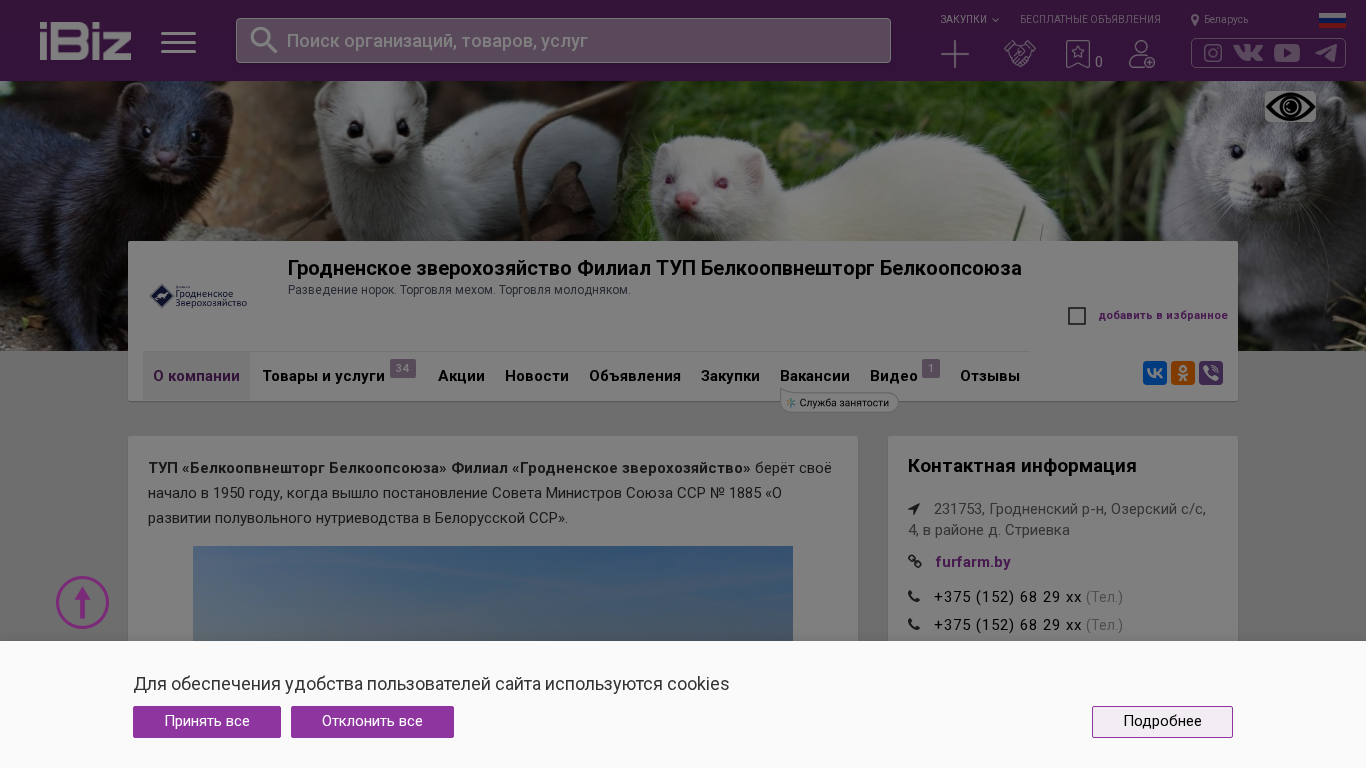1366x768 pixels.
Task: Expand the Закупки dropdown in header
Action: (x=969, y=19)
